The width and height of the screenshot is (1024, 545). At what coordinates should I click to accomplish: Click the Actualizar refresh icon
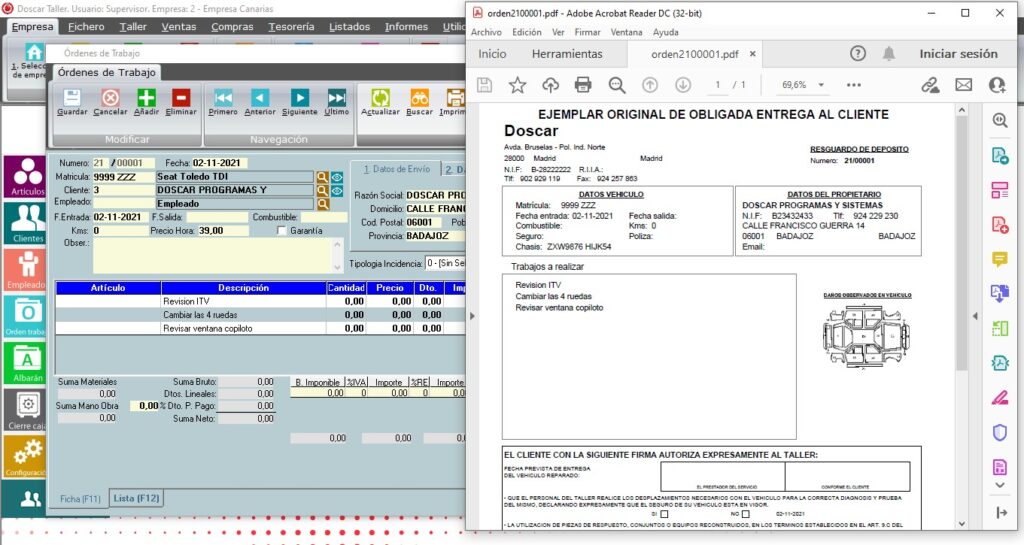[380, 99]
